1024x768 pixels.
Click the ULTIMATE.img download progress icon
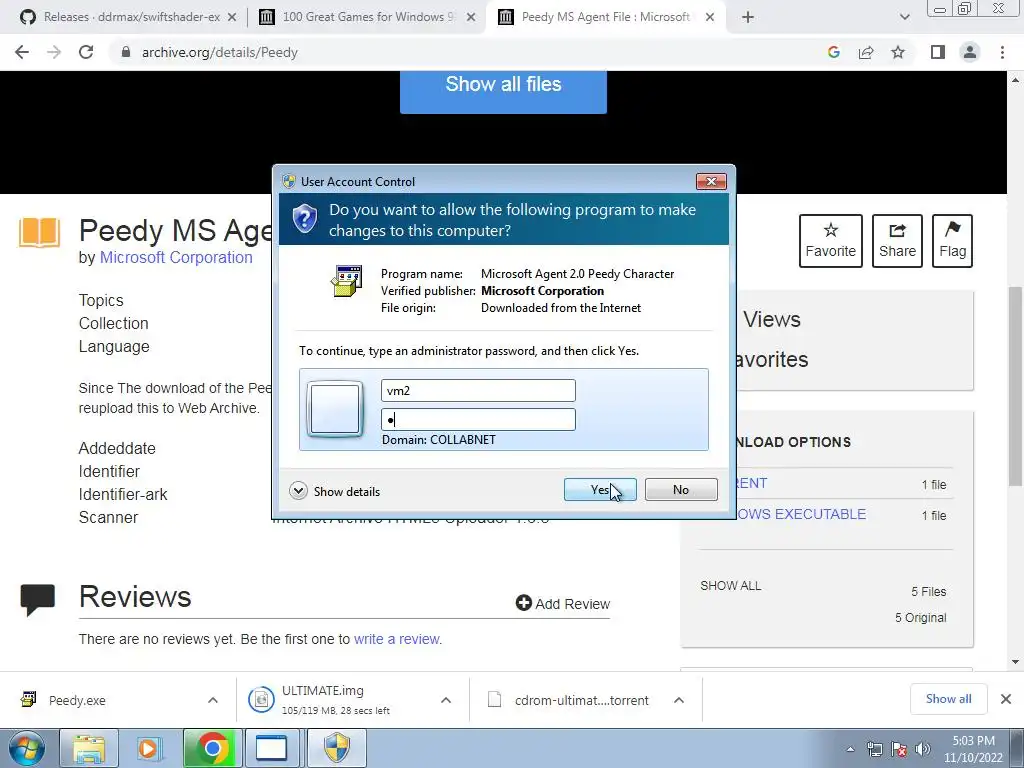coord(261,700)
